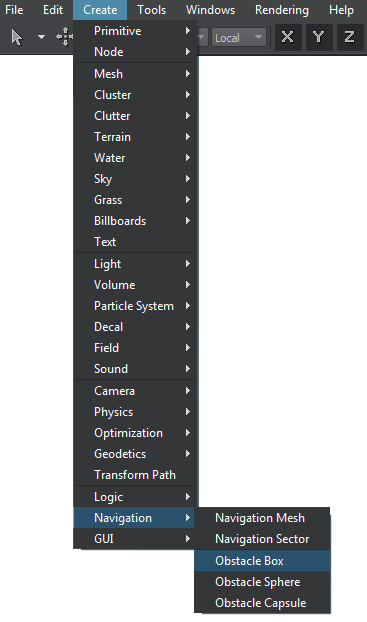Toggle the X axis button
The image size is (367, 622).
click(x=288, y=37)
